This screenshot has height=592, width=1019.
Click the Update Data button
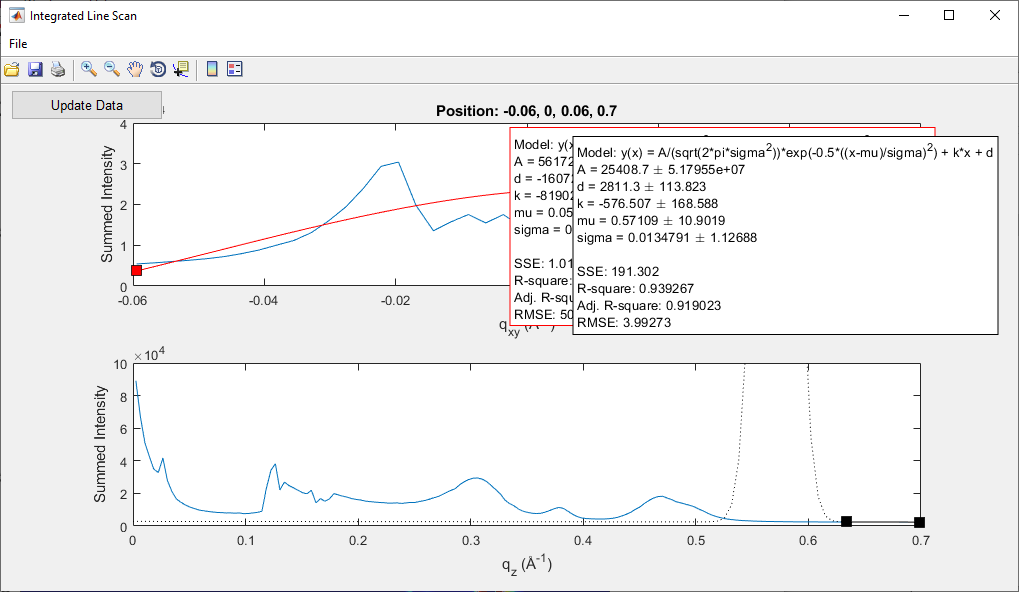click(x=86, y=105)
